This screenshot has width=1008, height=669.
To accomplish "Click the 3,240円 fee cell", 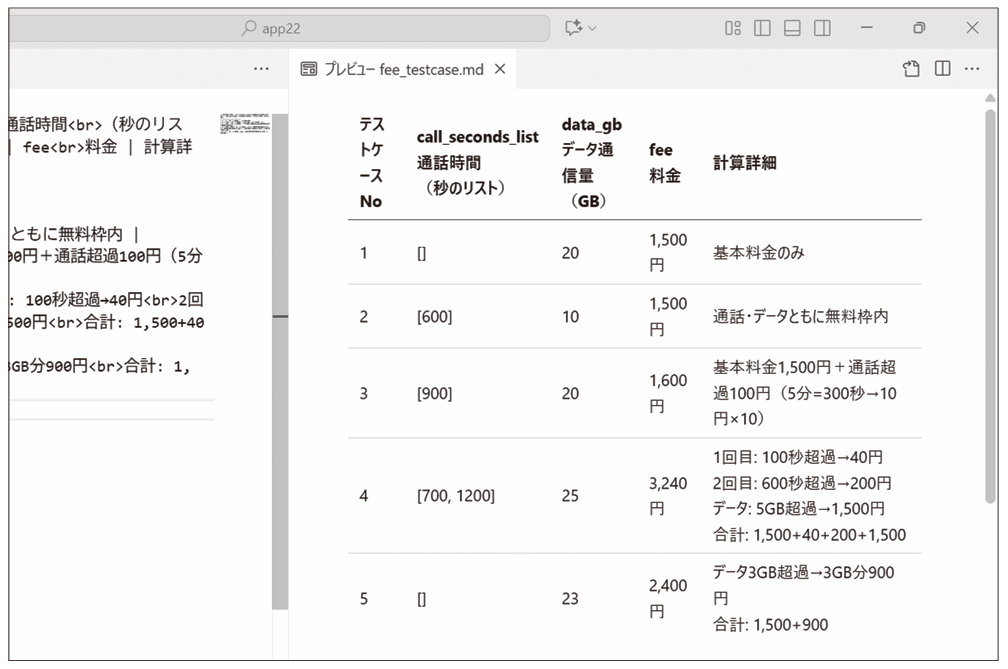I will 668,495.
